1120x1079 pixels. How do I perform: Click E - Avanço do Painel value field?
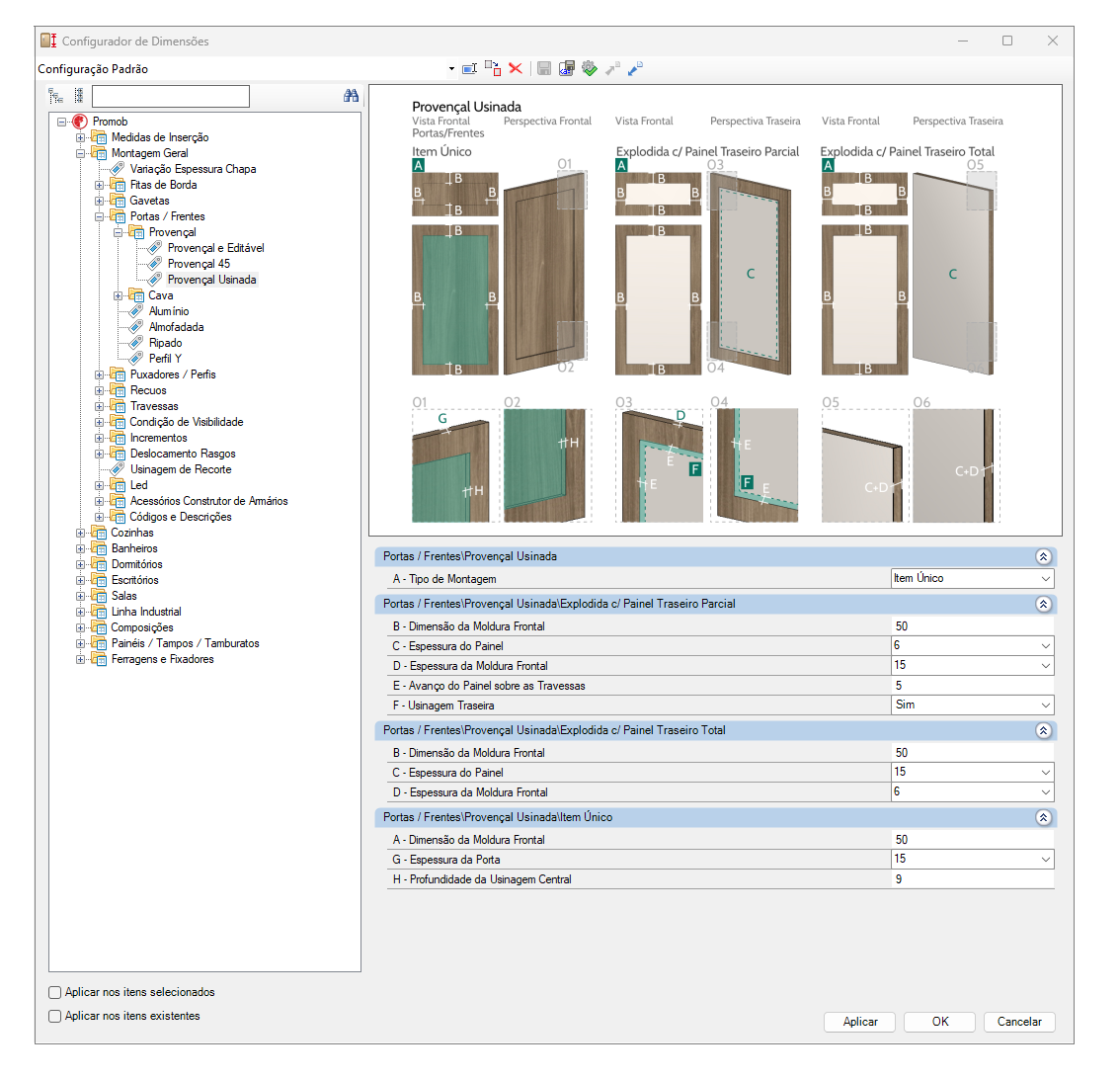click(972, 686)
